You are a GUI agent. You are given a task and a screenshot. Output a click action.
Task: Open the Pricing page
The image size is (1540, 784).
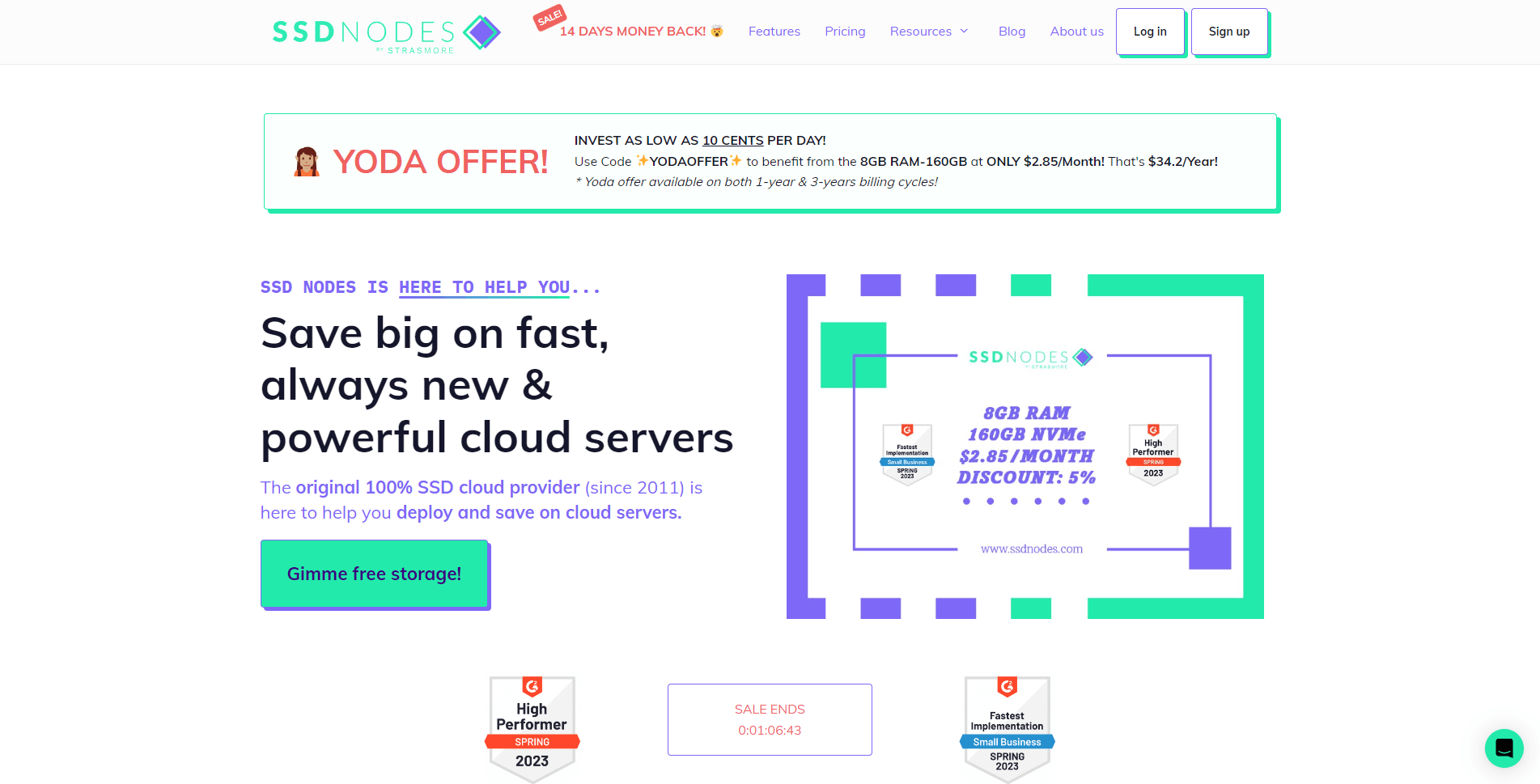tap(845, 32)
